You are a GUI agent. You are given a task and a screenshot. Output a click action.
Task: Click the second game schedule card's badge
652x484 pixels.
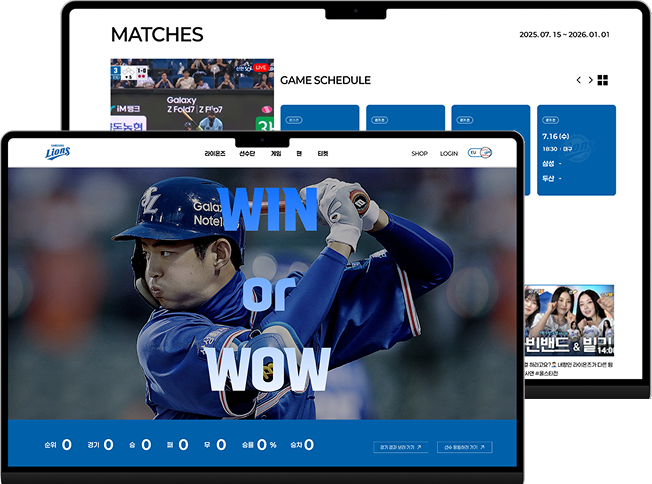(x=380, y=119)
